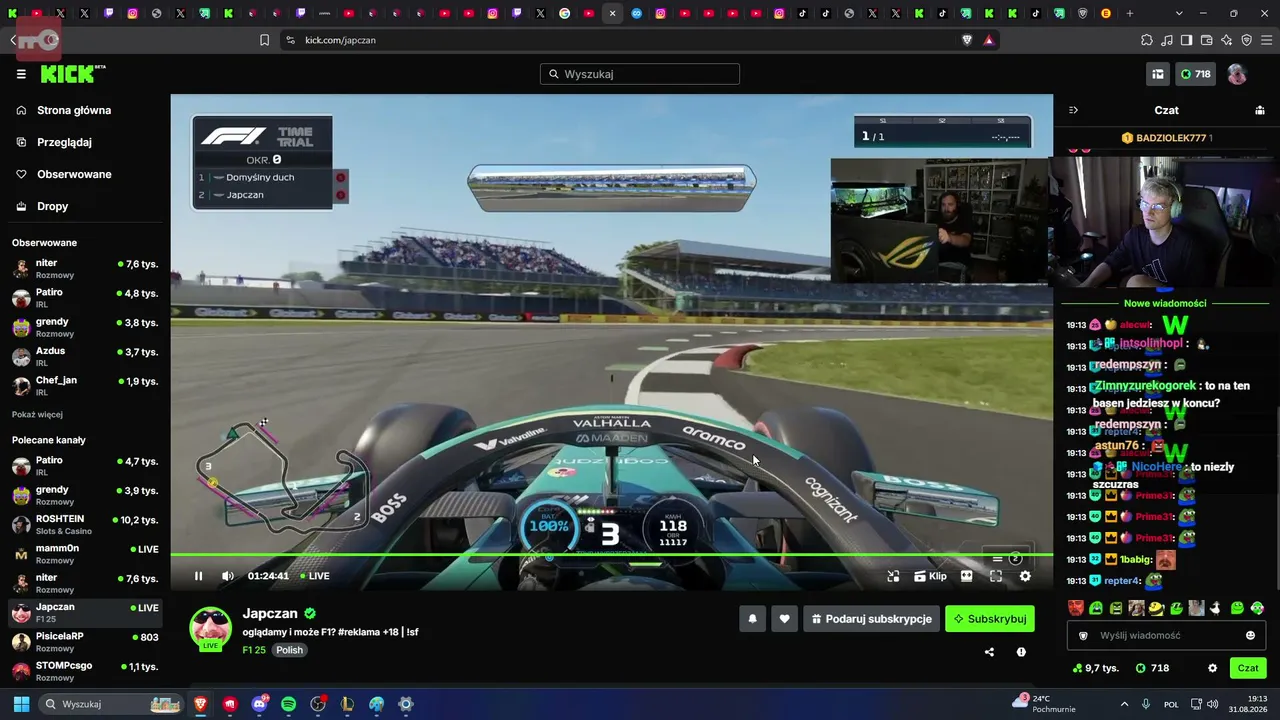Expand followed list with Pokaż więcej

[37, 415]
